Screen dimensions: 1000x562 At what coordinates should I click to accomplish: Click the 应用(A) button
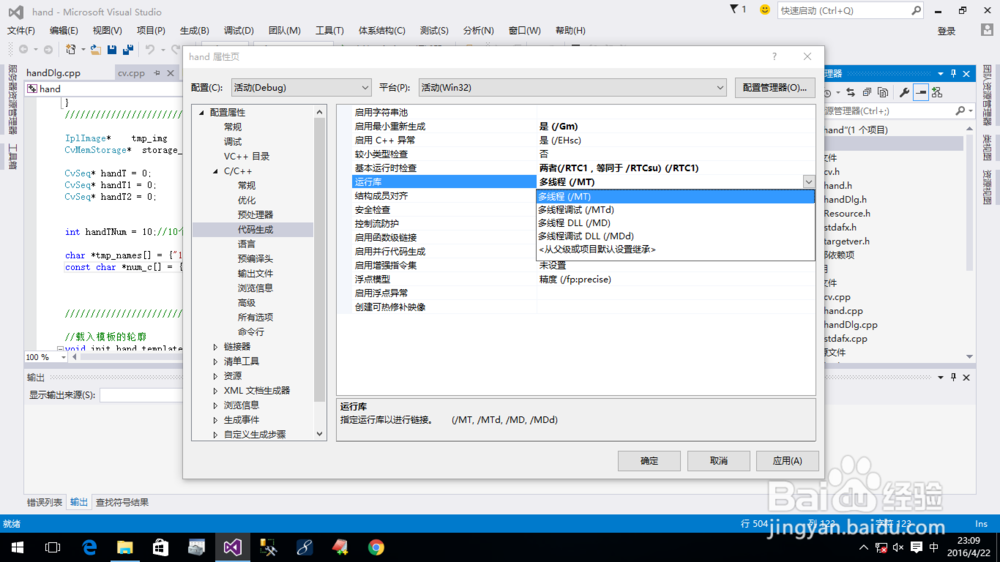tap(787, 461)
